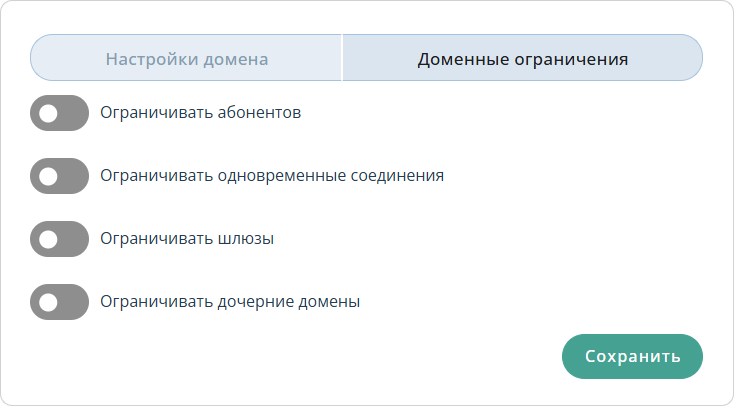Screen dimensions: 734x406
Task: Select the Доменные ограничения tab
Action: pyautogui.click(x=522, y=59)
